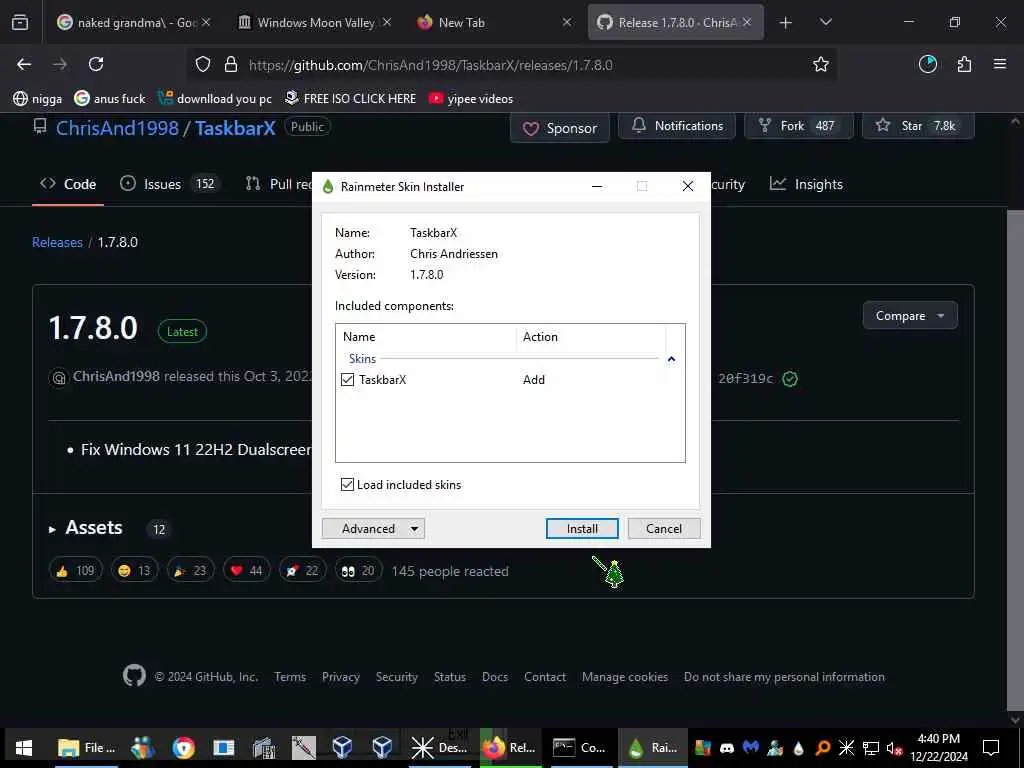Open the Manage cookies footer link
Viewport: 1024px width, 768px height.
(x=625, y=677)
